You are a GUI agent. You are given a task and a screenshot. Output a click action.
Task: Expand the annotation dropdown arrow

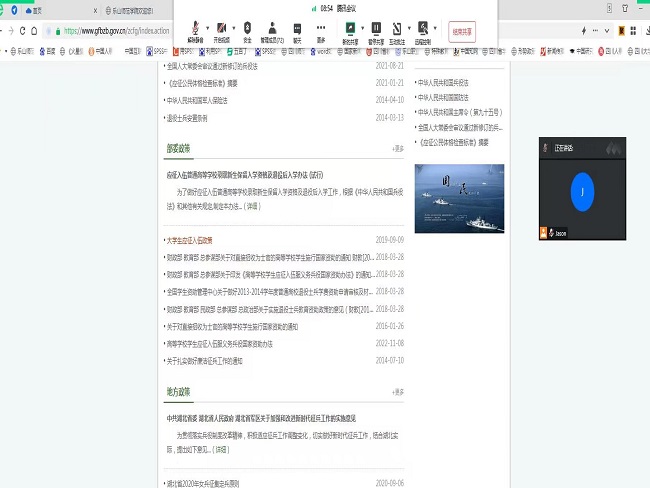[409, 28]
